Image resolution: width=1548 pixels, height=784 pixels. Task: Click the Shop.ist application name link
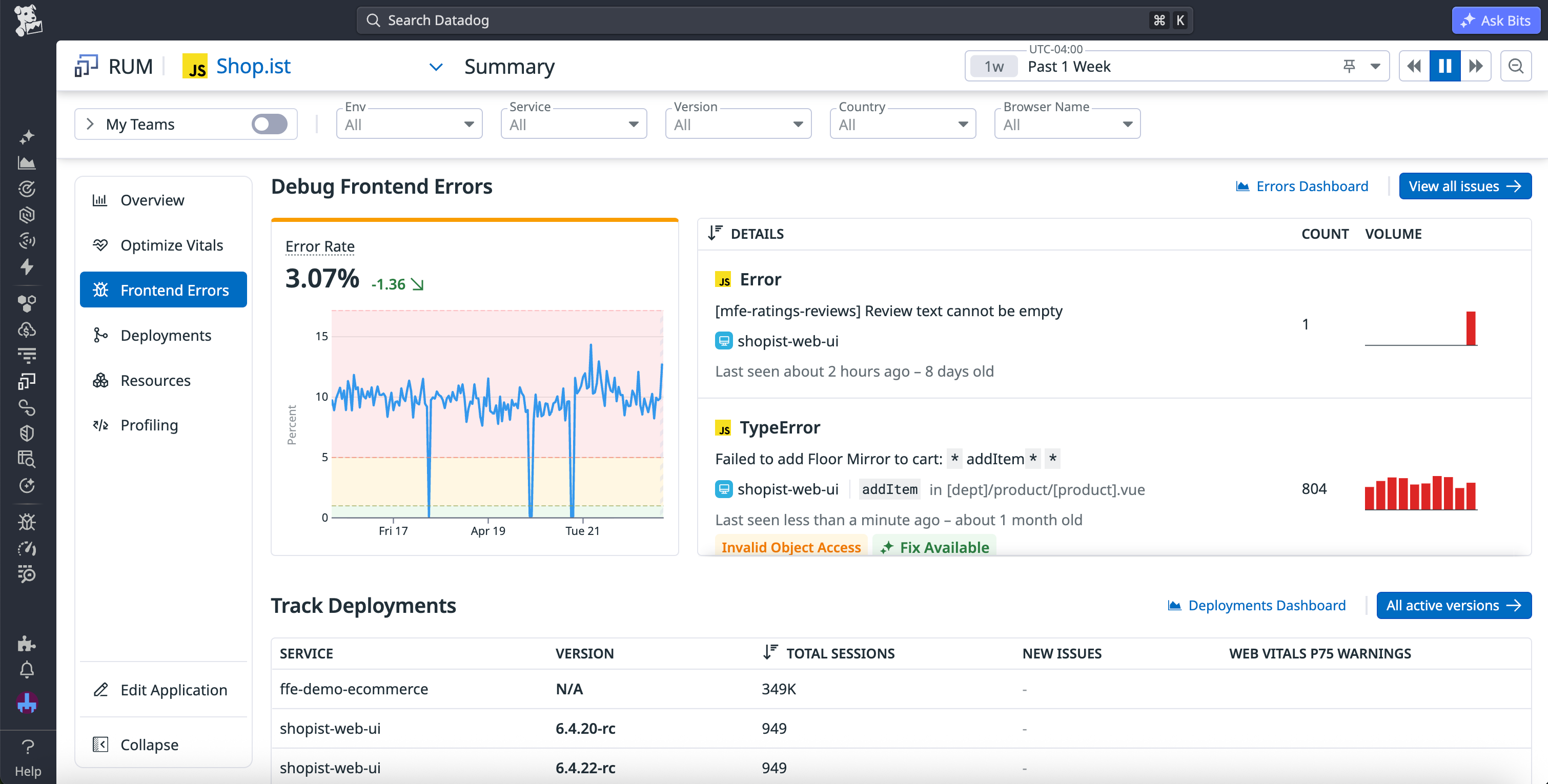253,66
